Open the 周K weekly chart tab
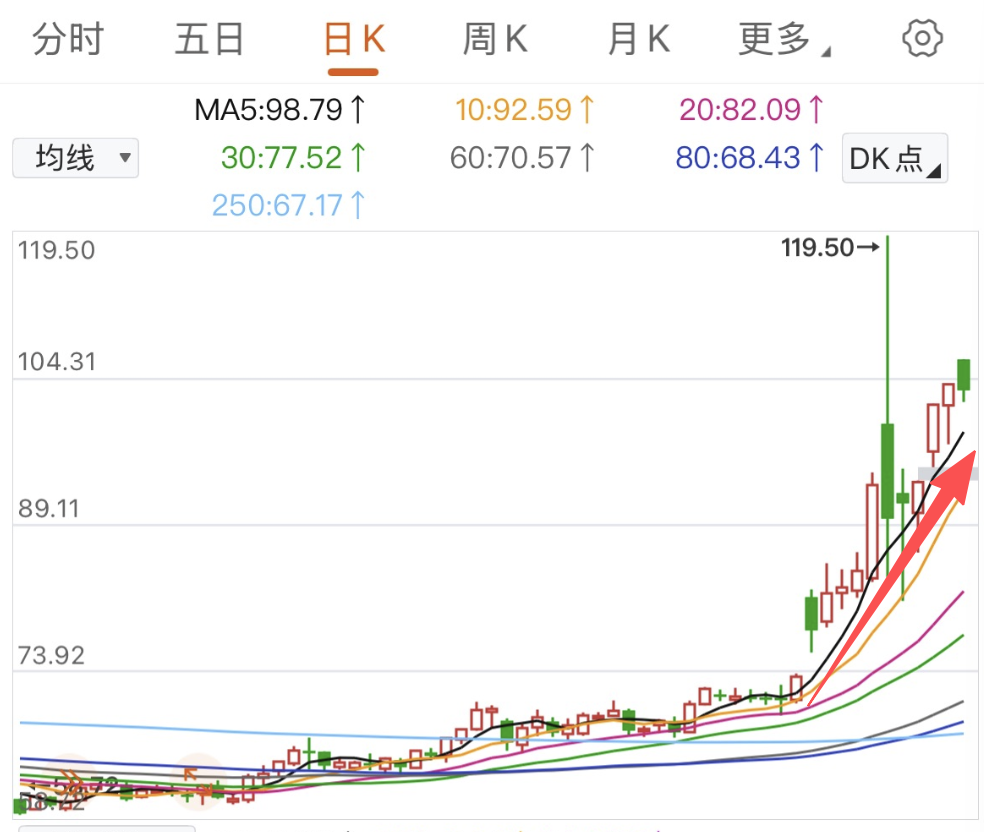This screenshot has height=832, width=984. (495, 40)
